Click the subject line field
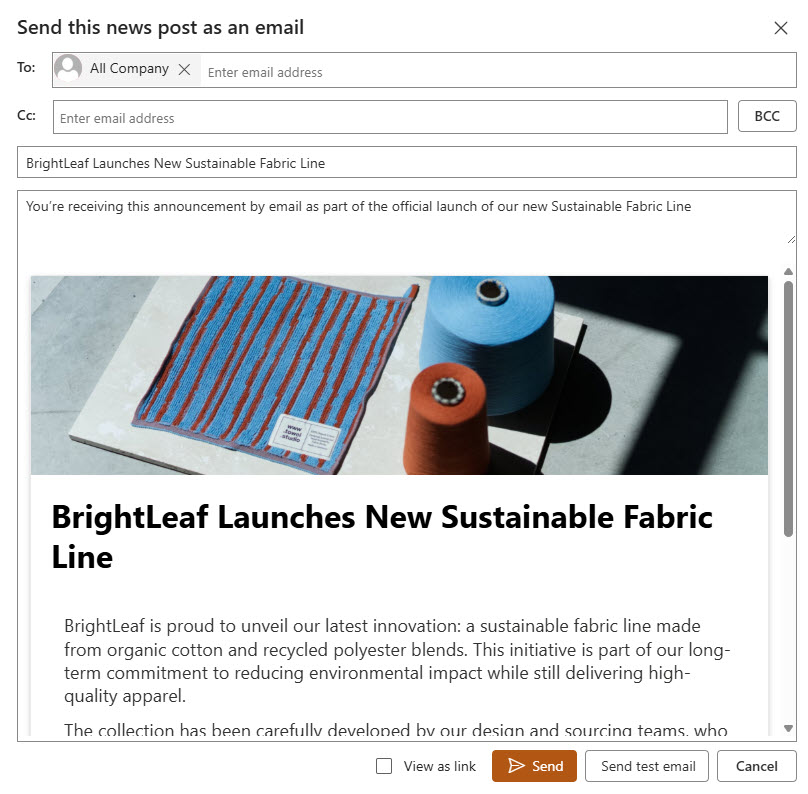 tap(406, 163)
